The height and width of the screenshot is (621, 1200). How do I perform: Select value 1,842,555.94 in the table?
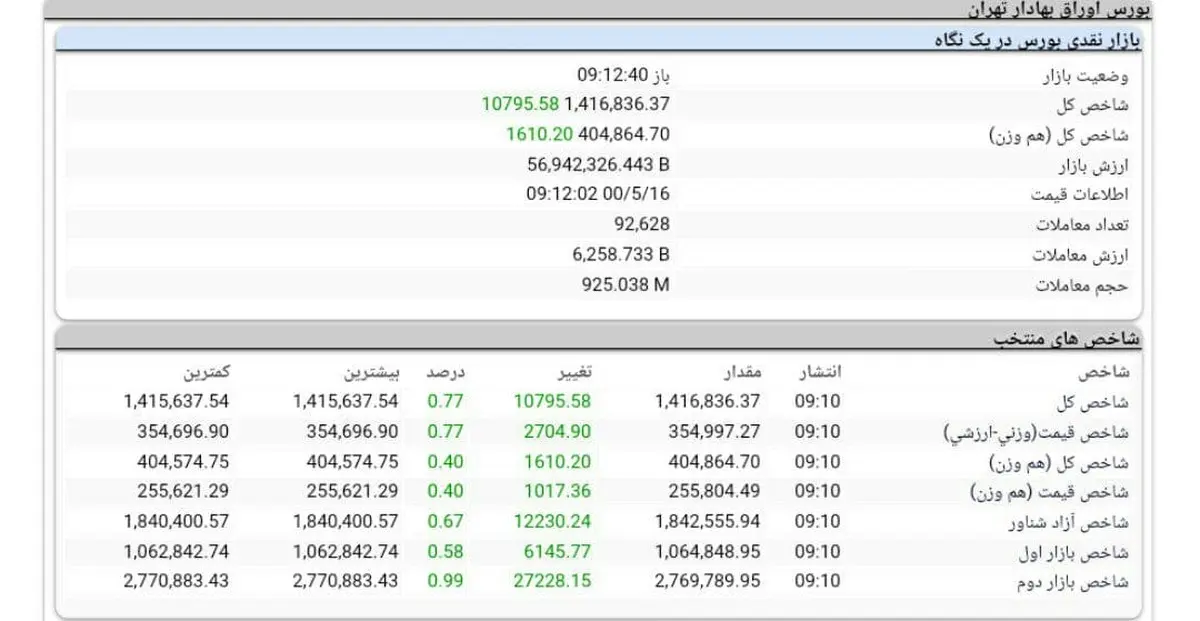pos(707,521)
